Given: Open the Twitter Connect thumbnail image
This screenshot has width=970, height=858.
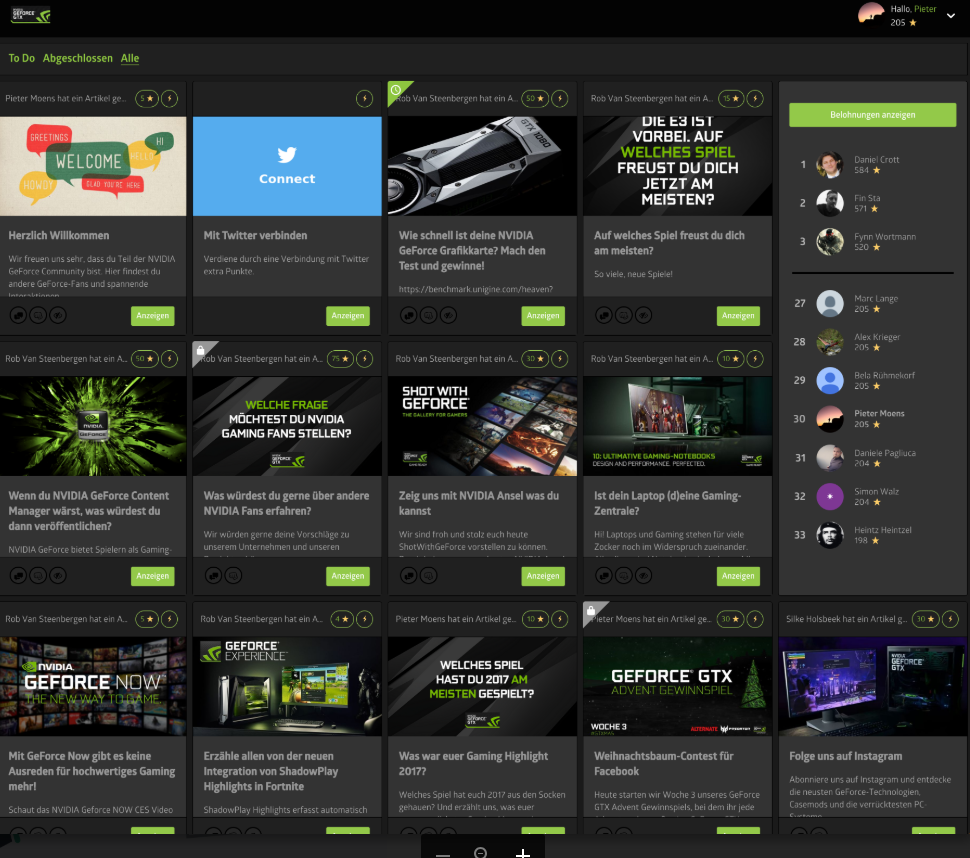Looking at the screenshot, I should [287, 166].
